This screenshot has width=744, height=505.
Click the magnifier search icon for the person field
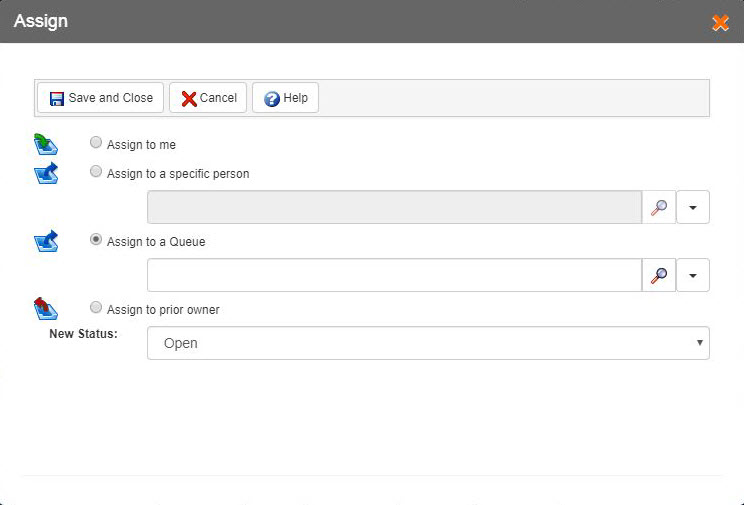click(659, 207)
